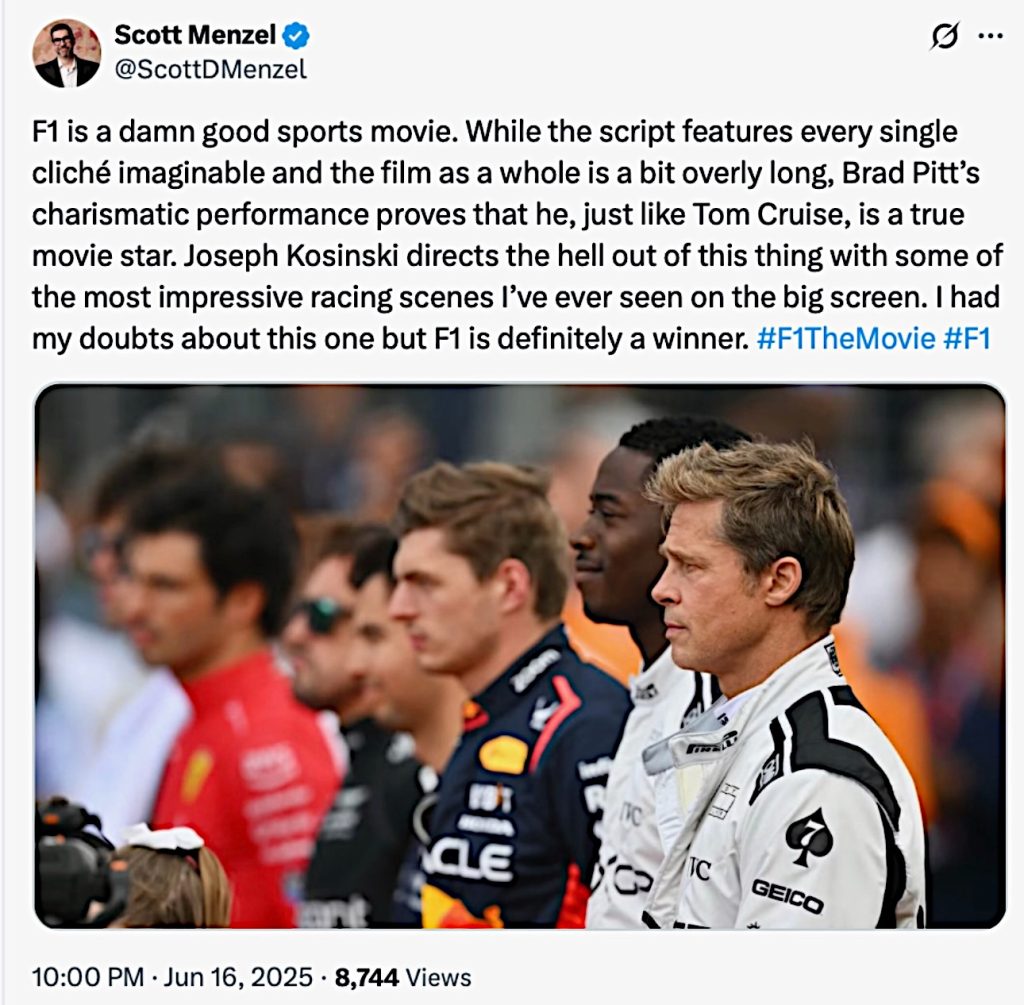
Task: Click the Jun 16, 2025 date
Action: pyautogui.click(x=238, y=977)
